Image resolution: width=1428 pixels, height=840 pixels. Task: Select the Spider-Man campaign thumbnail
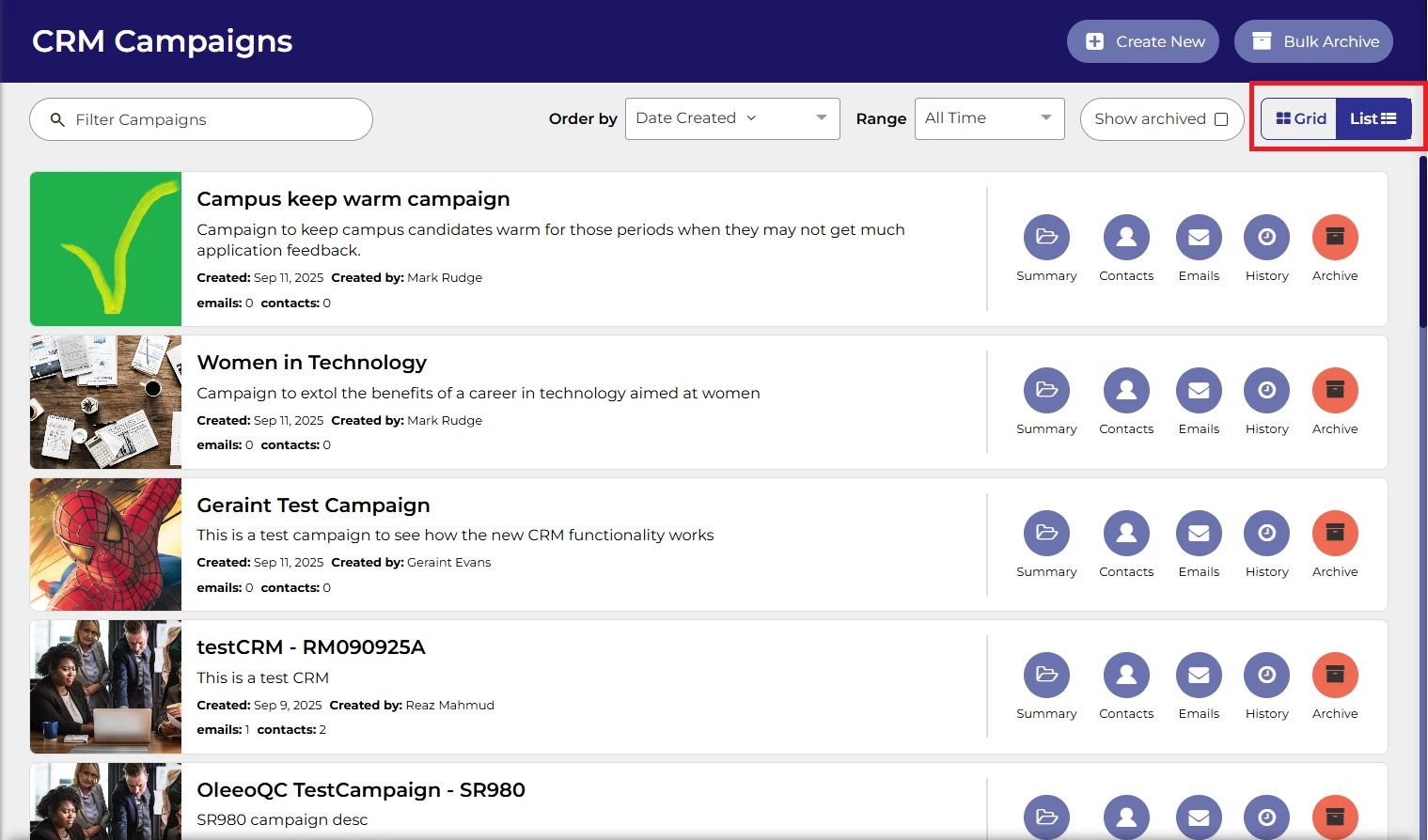pos(105,545)
